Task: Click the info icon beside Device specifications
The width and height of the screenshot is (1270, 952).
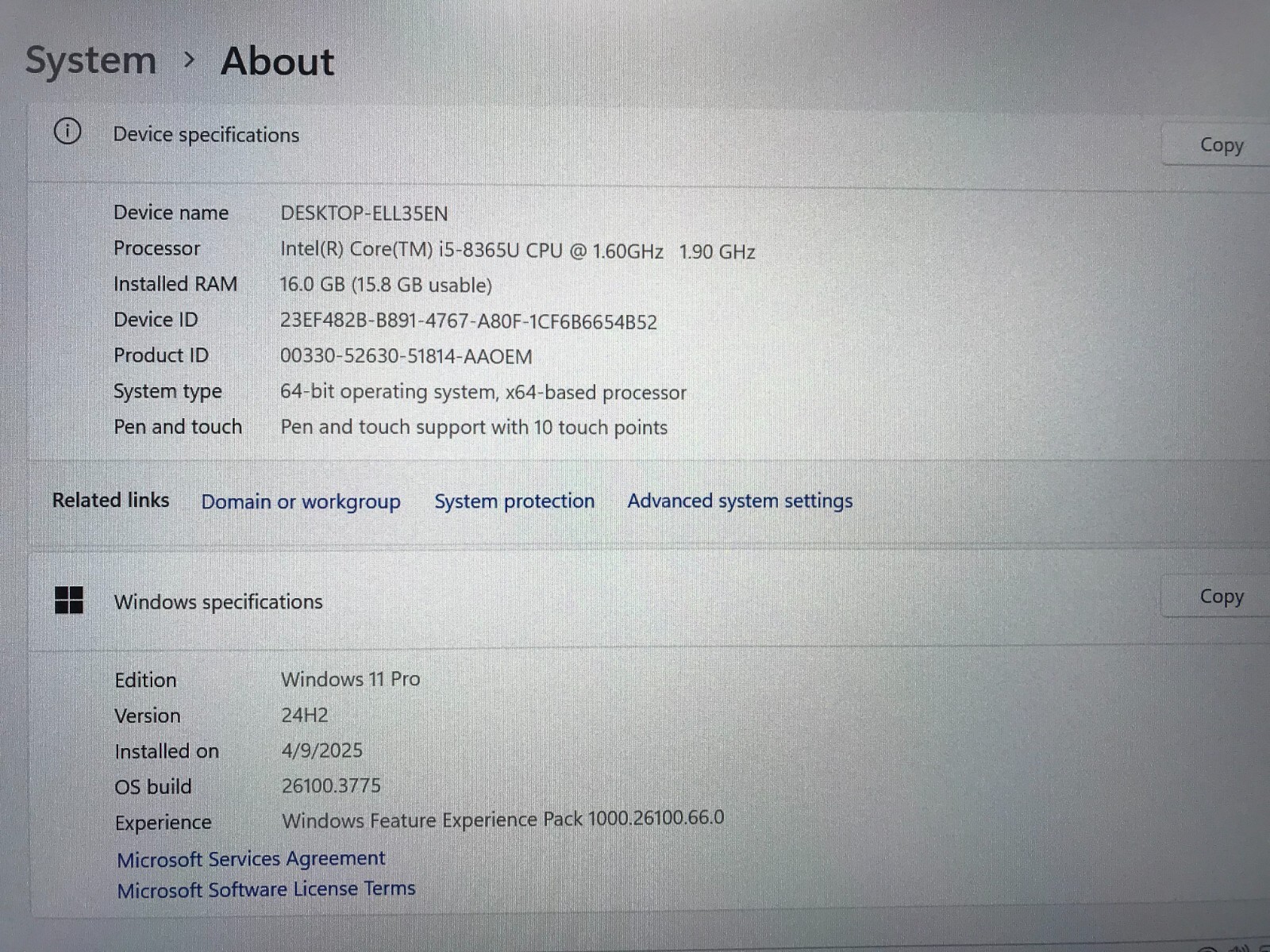Action: coord(67,131)
